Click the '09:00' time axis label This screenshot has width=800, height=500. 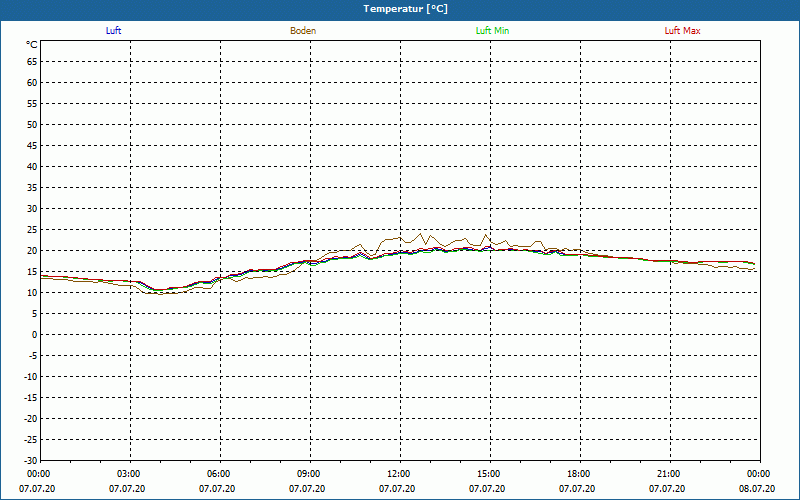[309, 474]
